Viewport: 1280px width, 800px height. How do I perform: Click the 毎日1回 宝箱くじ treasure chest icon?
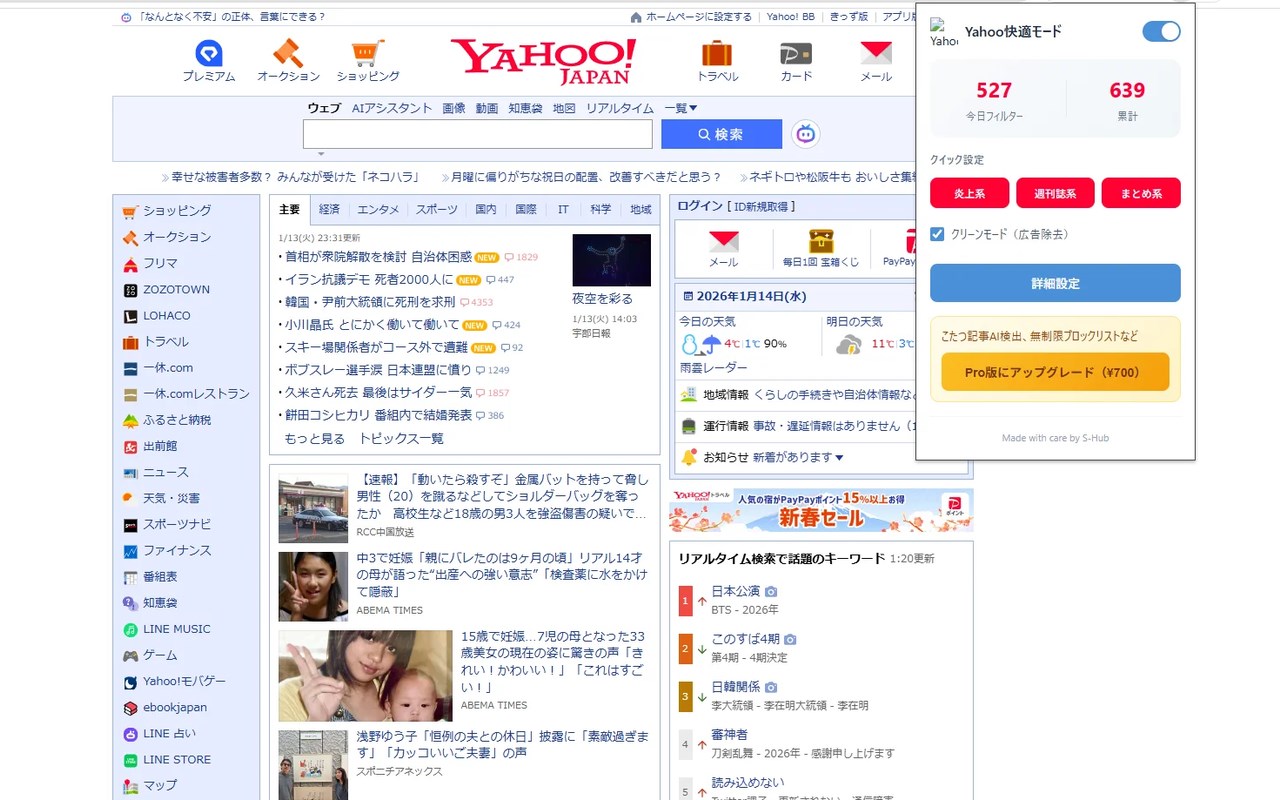[821, 241]
